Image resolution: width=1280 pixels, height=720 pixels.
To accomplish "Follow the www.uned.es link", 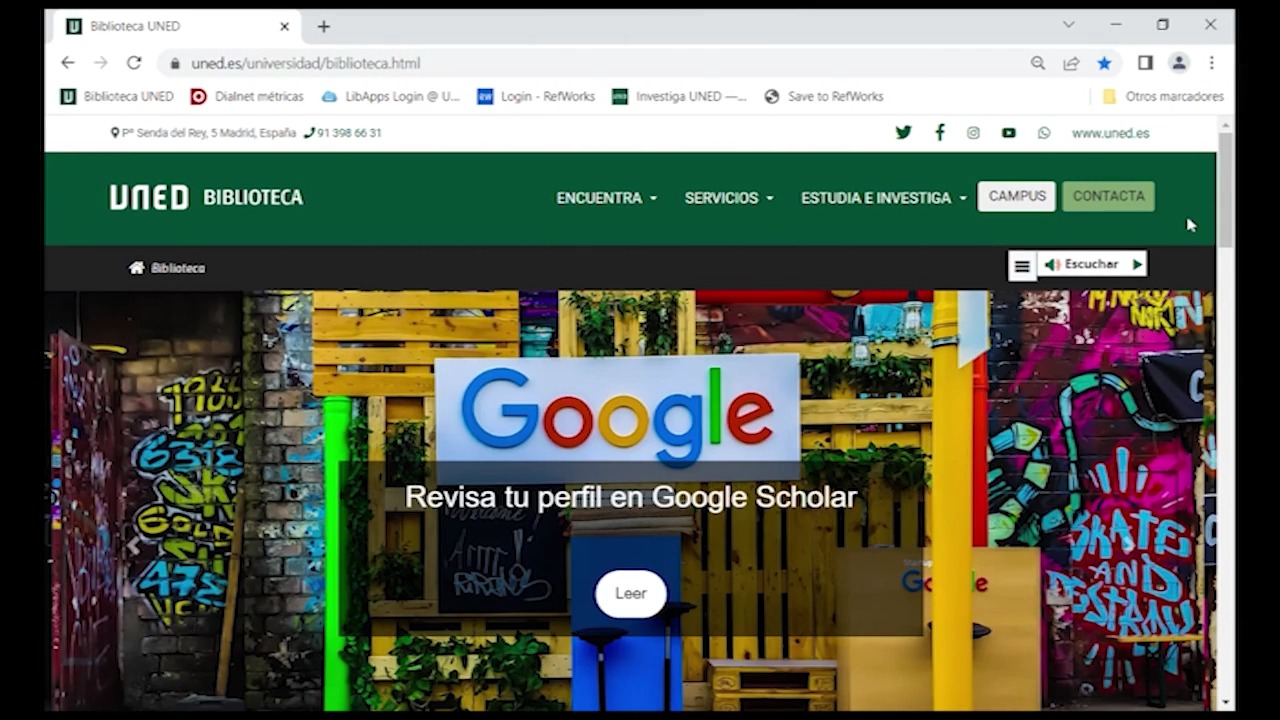I will (x=1110, y=133).
